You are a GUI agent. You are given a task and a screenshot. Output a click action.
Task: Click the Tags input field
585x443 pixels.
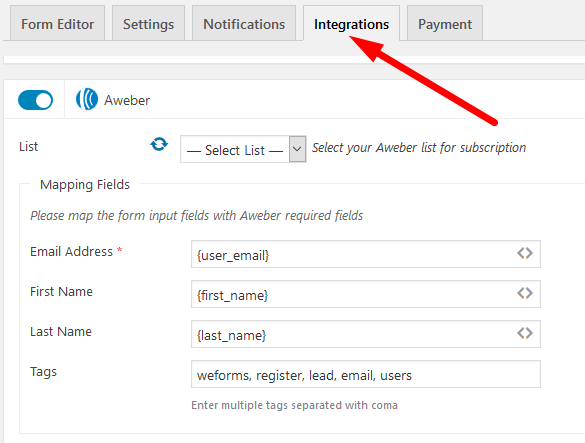366,374
